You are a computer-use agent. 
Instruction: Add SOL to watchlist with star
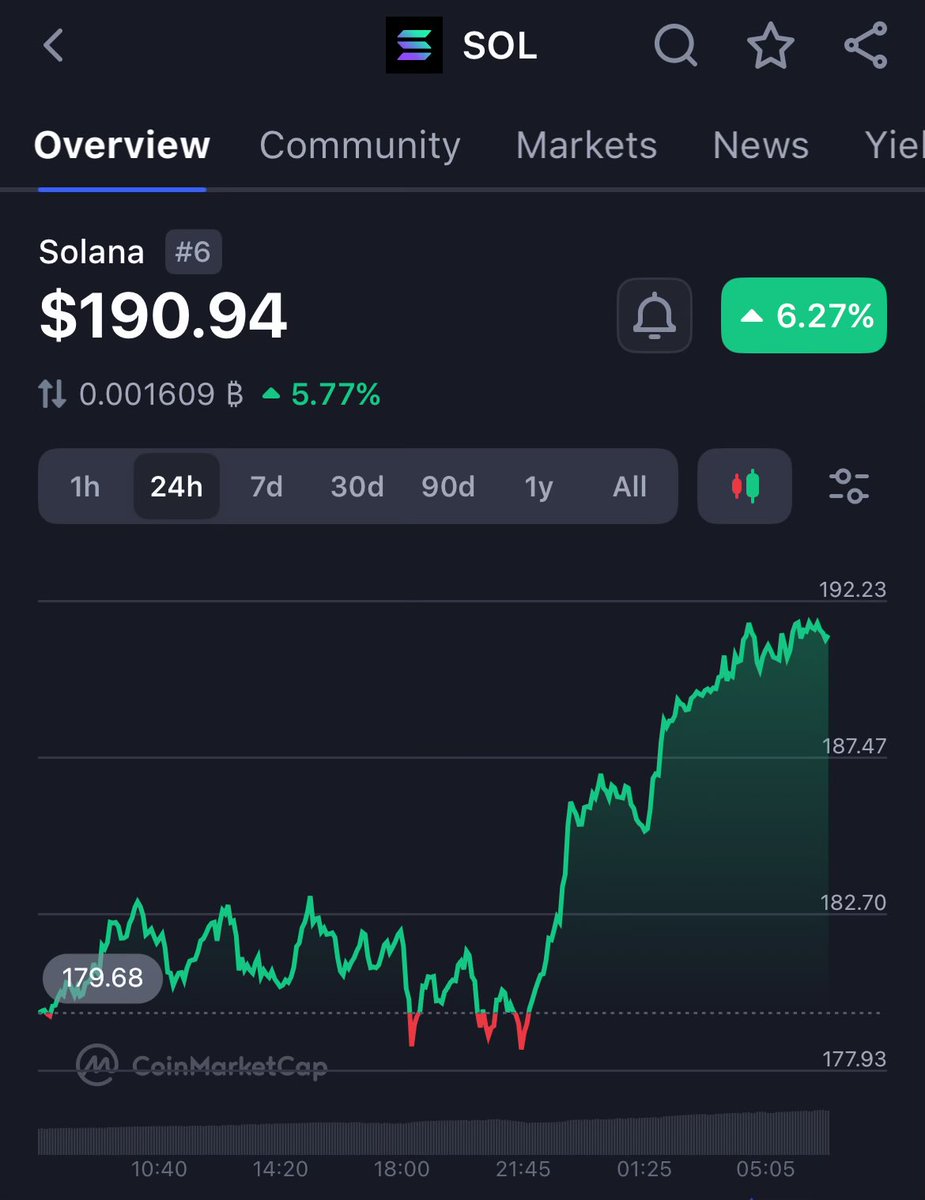tap(770, 46)
